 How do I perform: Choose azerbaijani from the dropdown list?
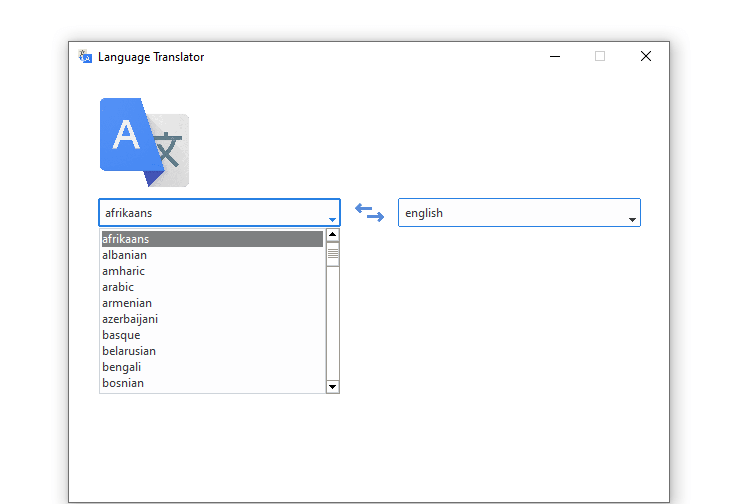pyautogui.click(x=130, y=319)
